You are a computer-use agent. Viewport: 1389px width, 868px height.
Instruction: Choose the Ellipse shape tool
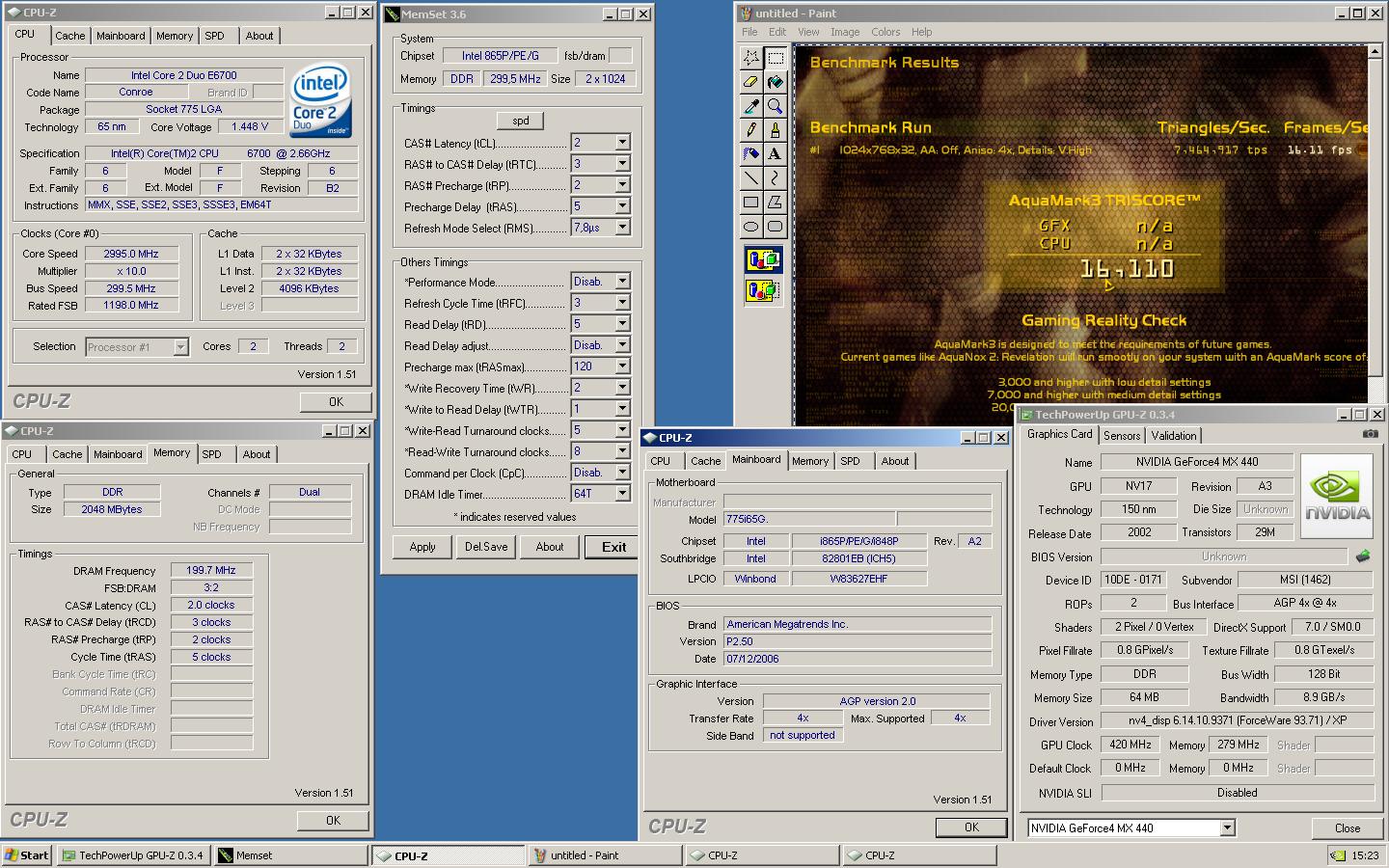click(x=751, y=227)
